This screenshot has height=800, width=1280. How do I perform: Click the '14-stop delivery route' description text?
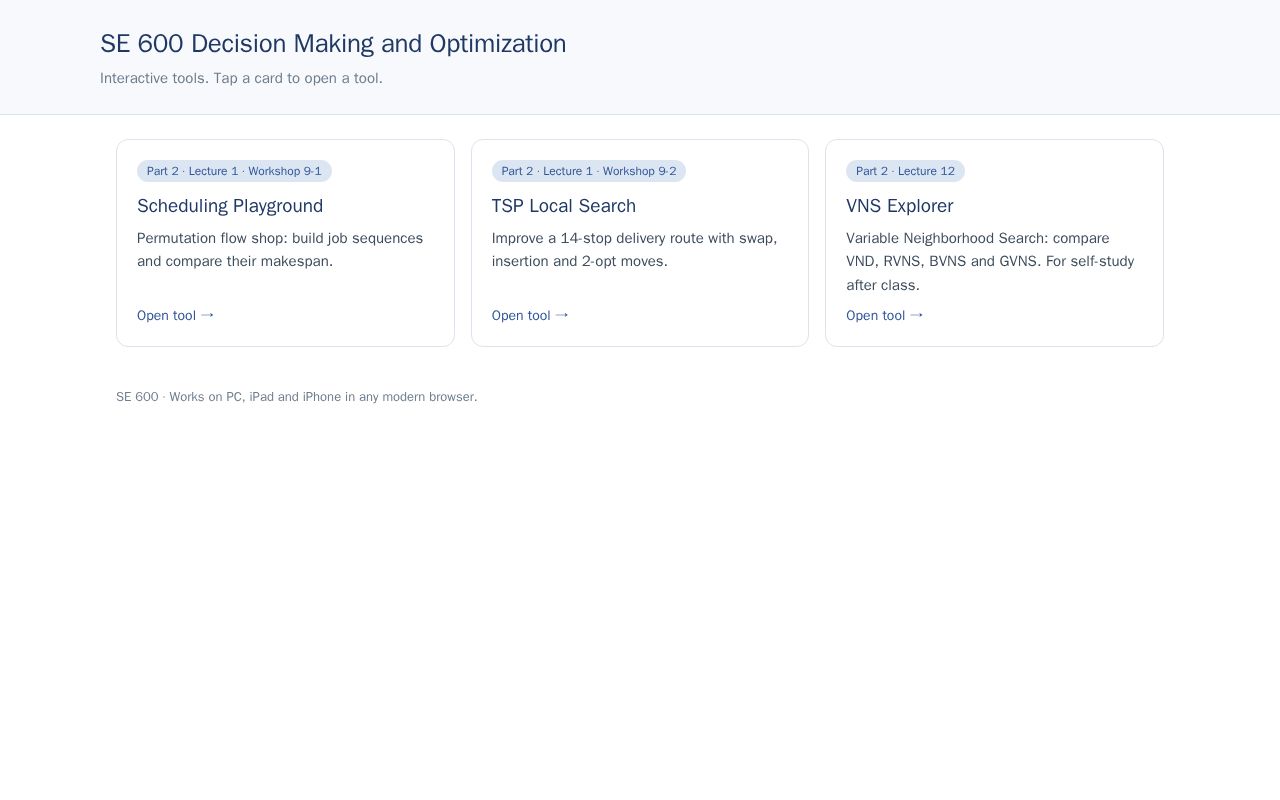[635, 250]
